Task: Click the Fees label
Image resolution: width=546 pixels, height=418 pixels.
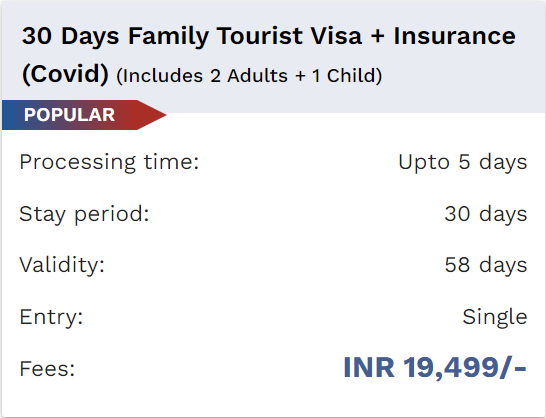Action: (47, 369)
